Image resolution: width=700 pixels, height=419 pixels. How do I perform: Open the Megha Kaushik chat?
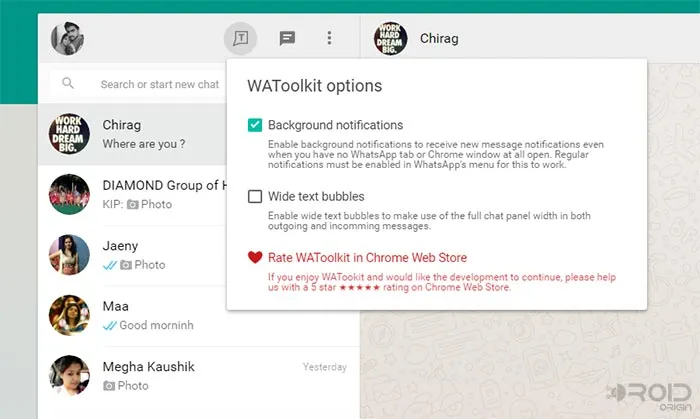199,377
